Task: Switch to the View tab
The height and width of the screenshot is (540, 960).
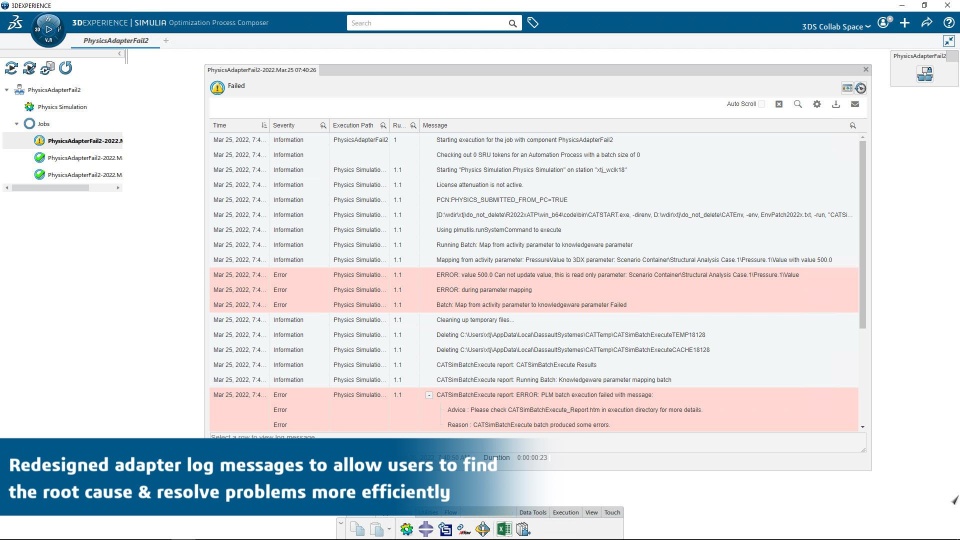Action: pyautogui.click(x=591, y=512)
